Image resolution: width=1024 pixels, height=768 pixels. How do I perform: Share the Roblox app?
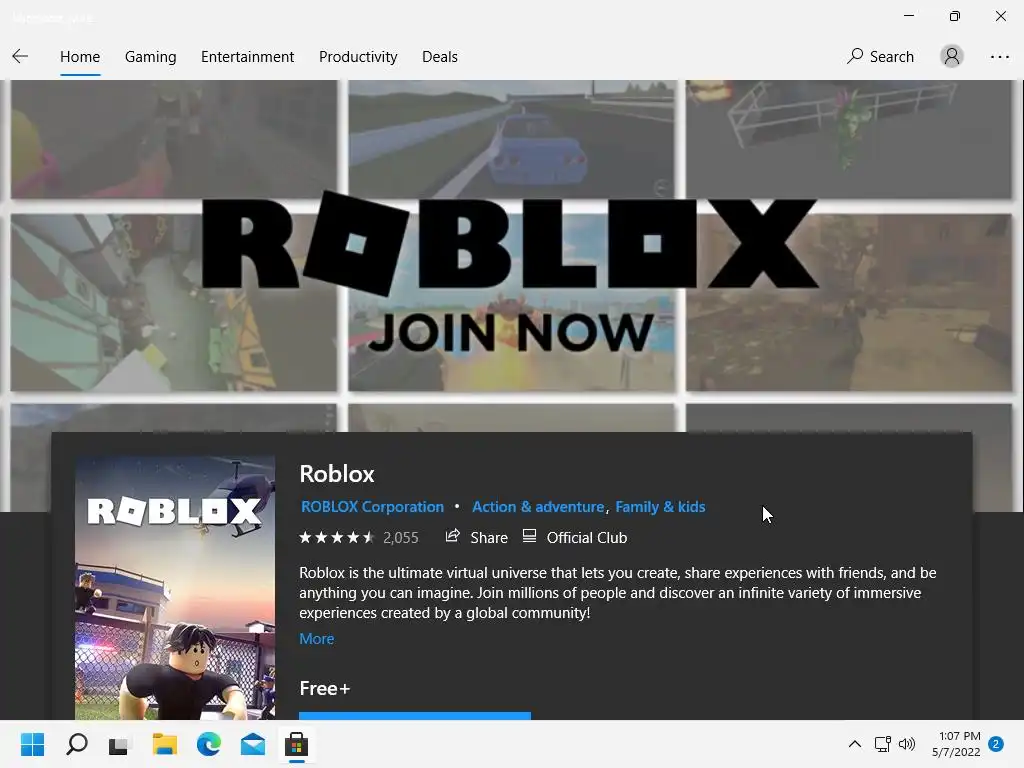point(476,537)
